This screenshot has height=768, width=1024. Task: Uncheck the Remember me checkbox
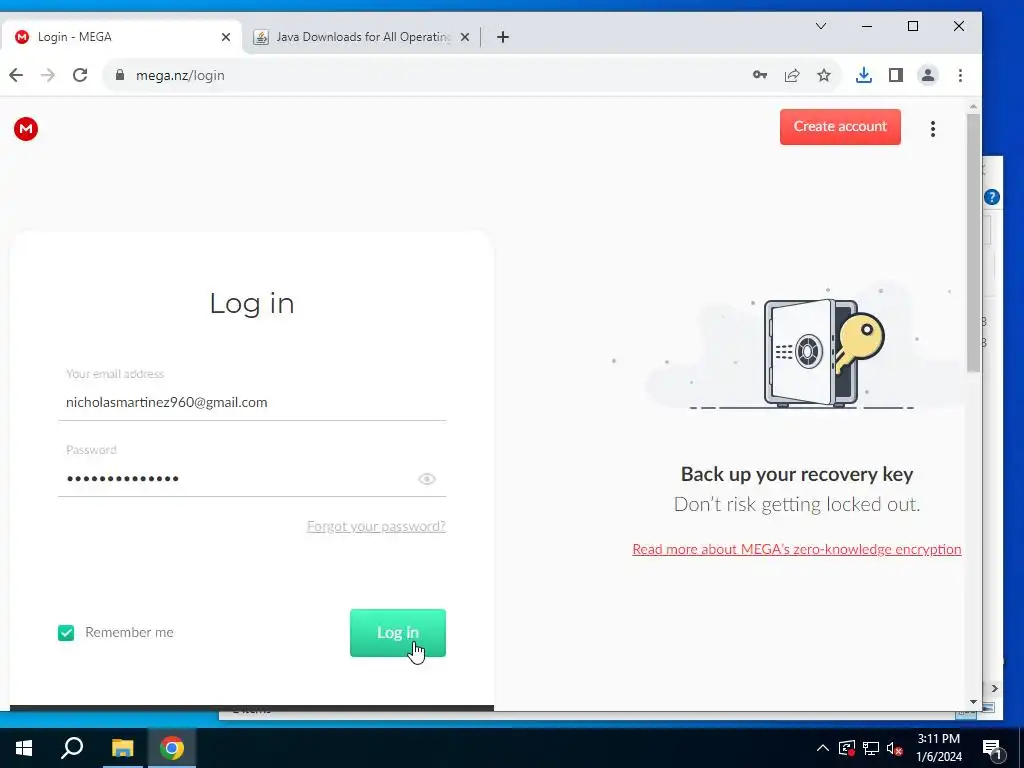pos(66,632)
